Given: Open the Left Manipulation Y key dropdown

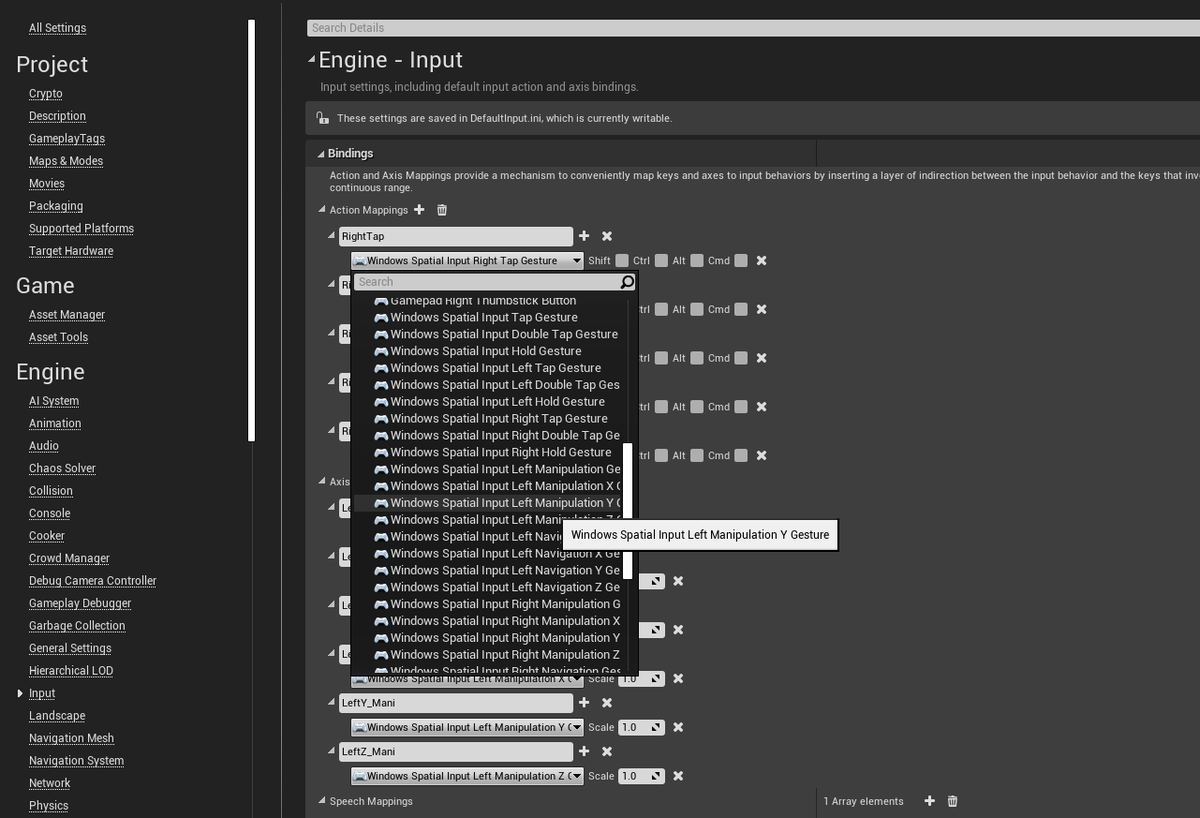Looking at the screenshot, I should tap(467, 727).
